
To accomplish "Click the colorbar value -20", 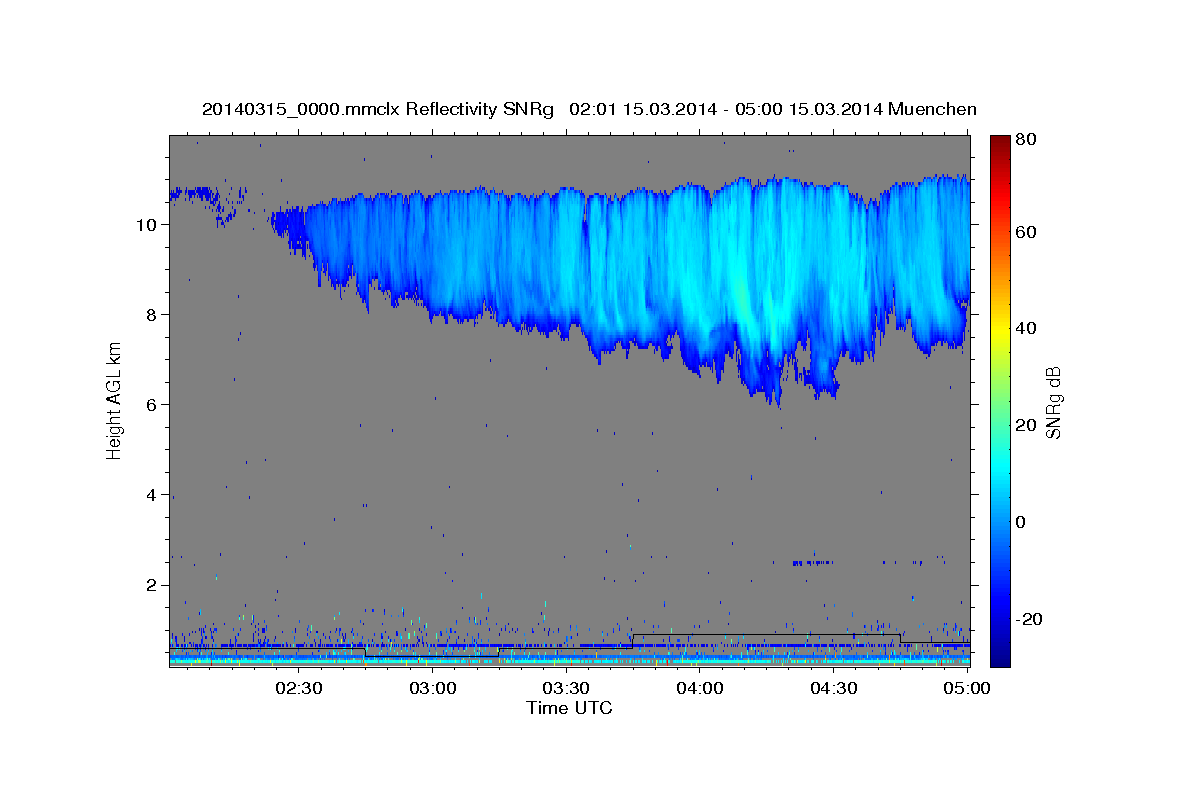I will (1030, 619).
